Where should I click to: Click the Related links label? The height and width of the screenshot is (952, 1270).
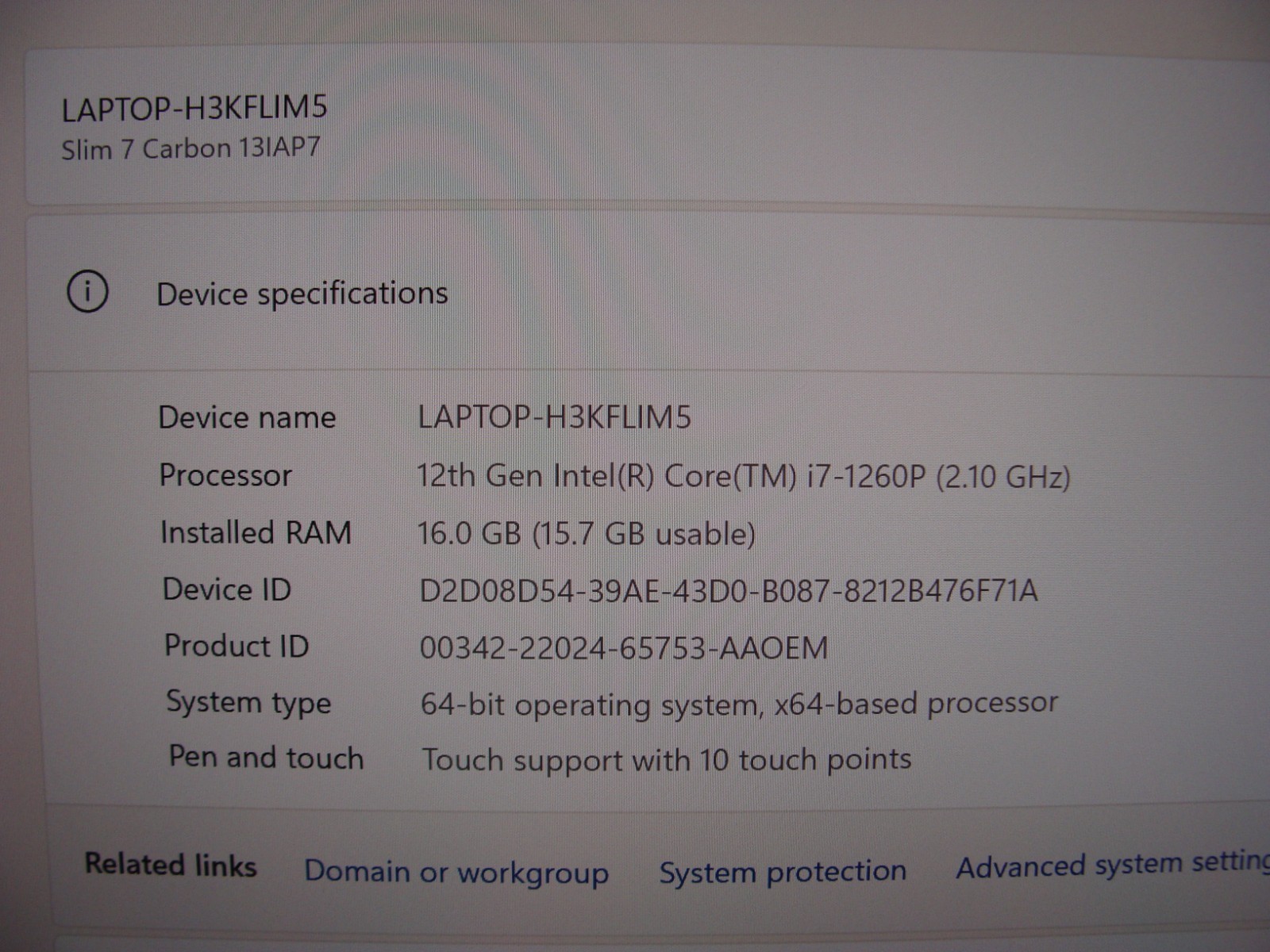(x=171, y=865)
